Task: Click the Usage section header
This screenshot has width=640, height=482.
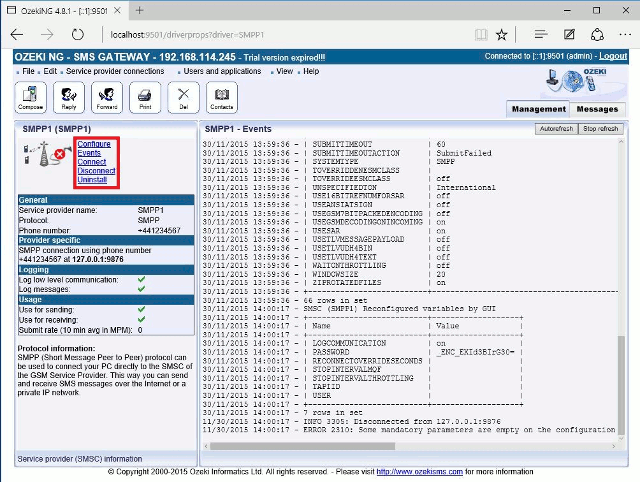Action: [x=106, y=300]
